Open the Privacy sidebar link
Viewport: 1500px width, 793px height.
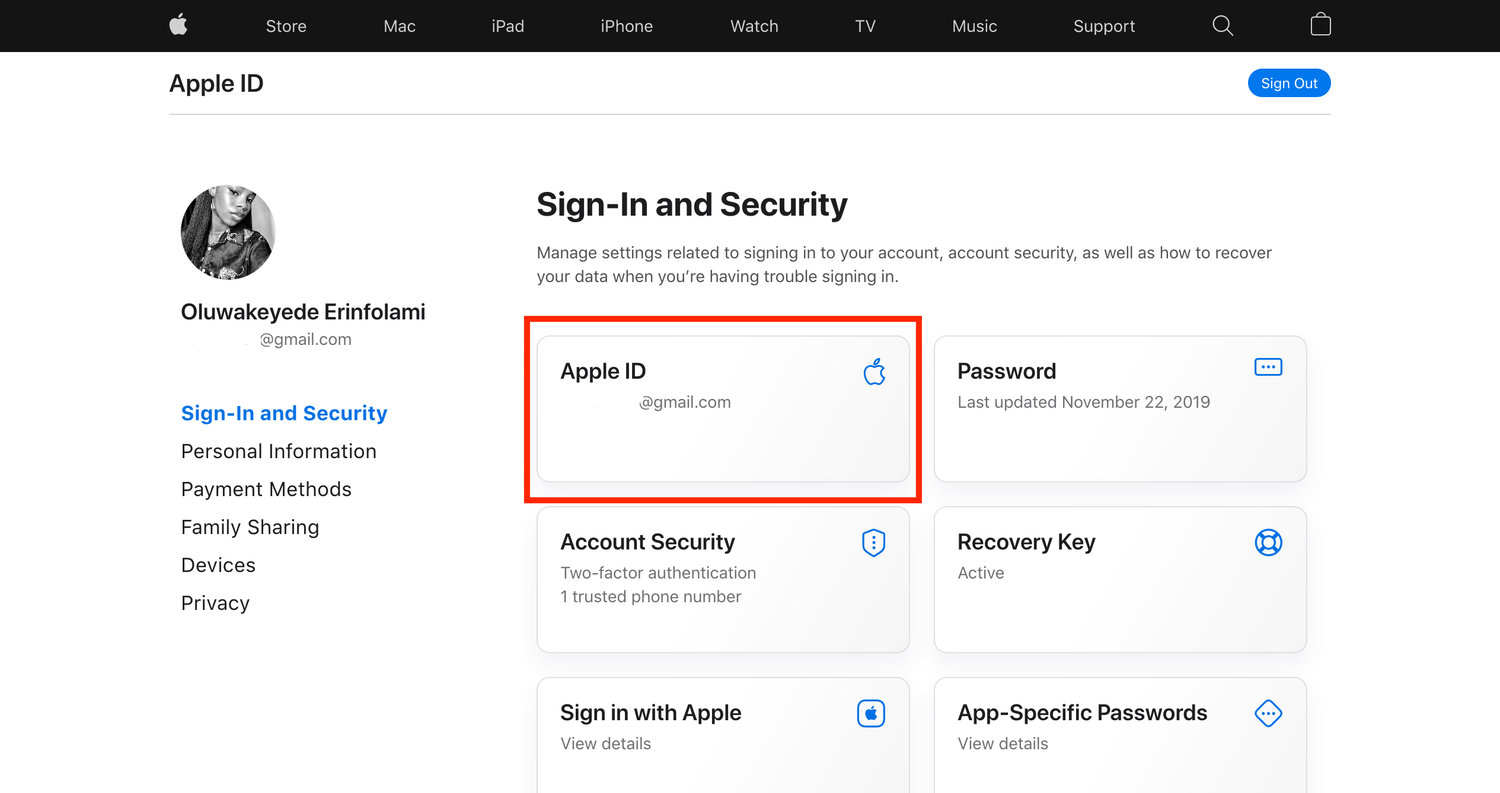tap(215, 603)
